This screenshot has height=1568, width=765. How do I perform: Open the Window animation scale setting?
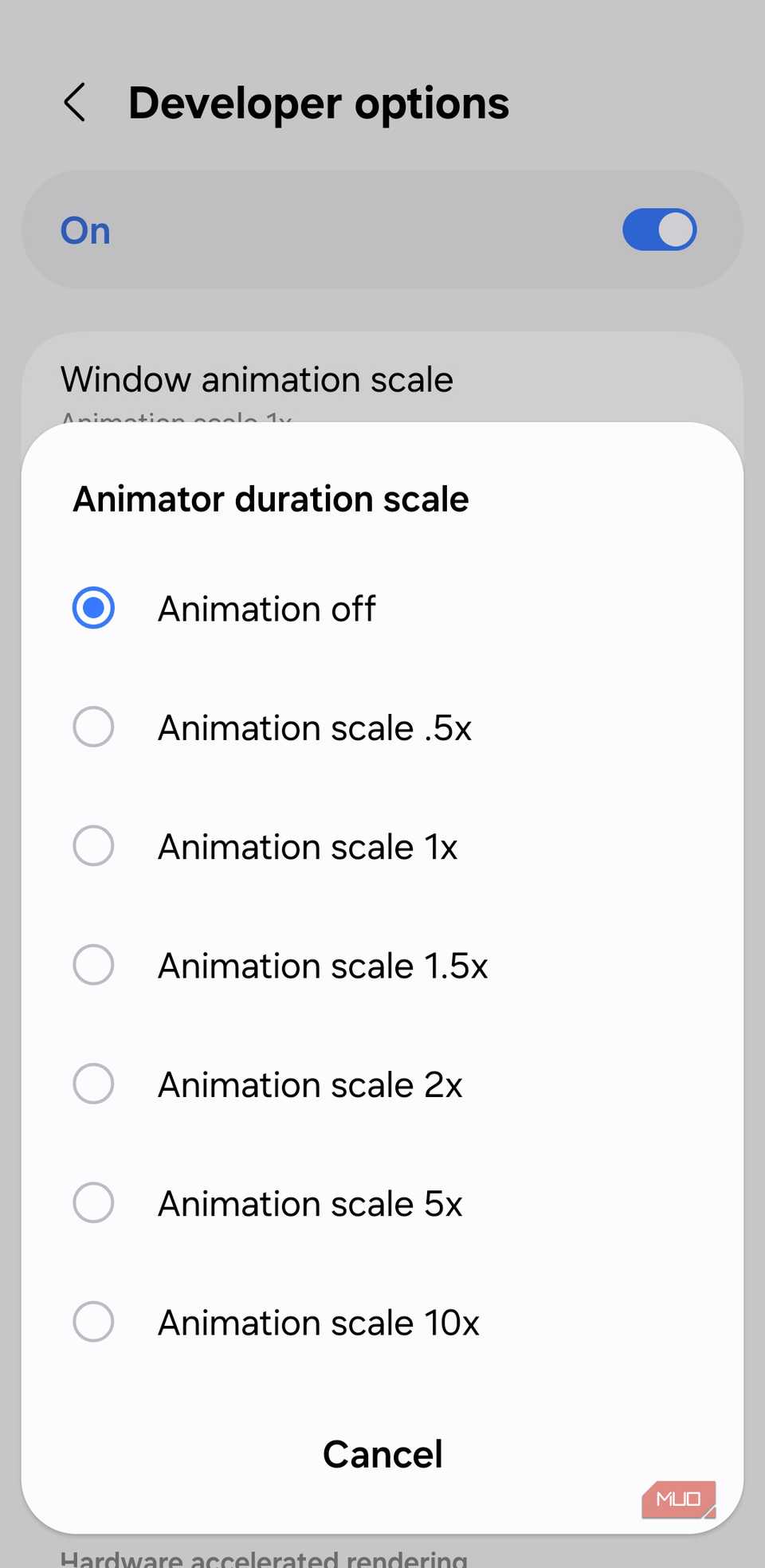[x=257, y=380]
